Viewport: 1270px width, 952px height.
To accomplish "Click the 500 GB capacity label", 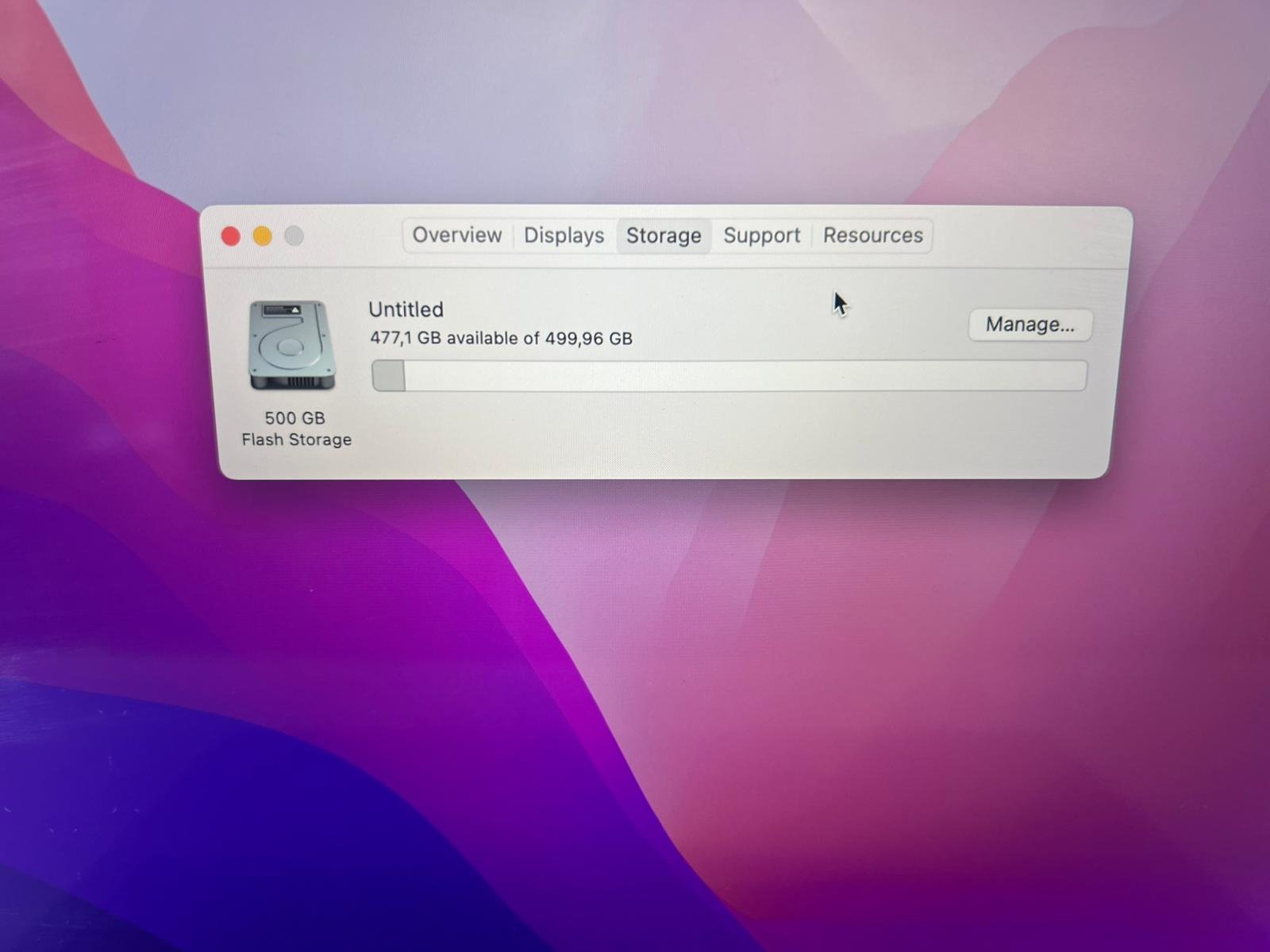I will tap(294, 418).
